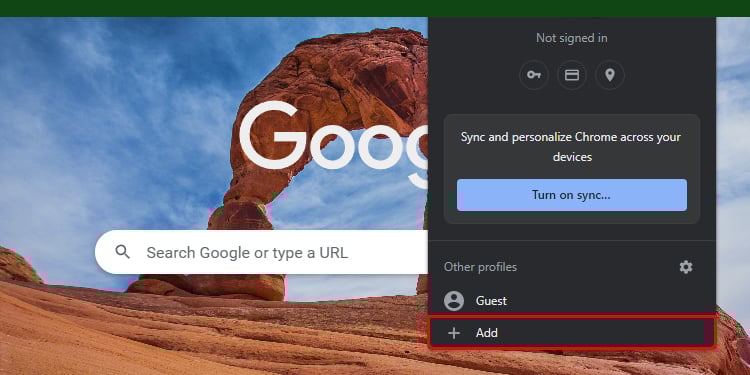Click the Guest profile avatar icon
The height and width of the screenshot is (375, 750).
453,301
